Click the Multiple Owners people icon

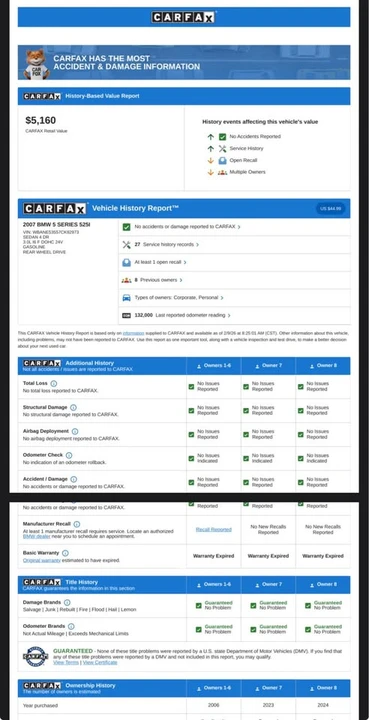(223, 173)
